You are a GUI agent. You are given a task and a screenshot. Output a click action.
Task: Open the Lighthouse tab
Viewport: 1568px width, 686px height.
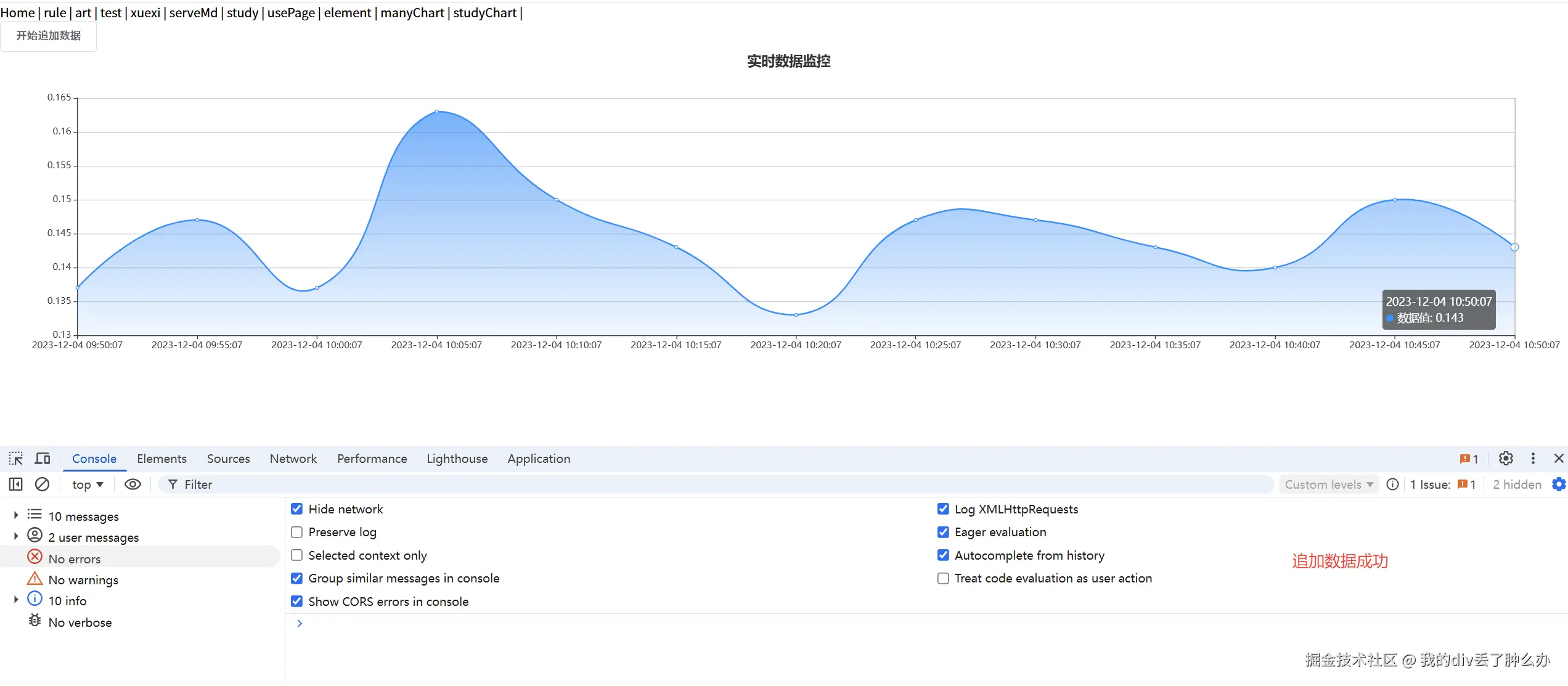457,459
